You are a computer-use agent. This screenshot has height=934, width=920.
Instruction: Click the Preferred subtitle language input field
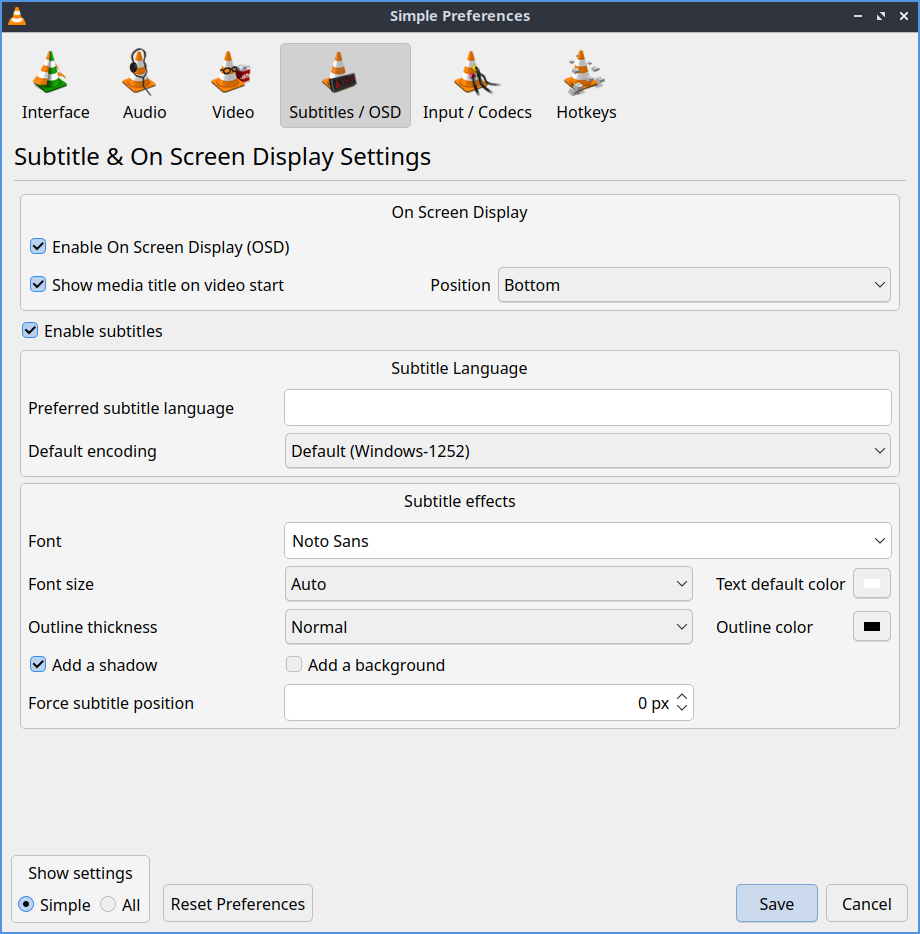pyautogui.click(x=588, y=408)
